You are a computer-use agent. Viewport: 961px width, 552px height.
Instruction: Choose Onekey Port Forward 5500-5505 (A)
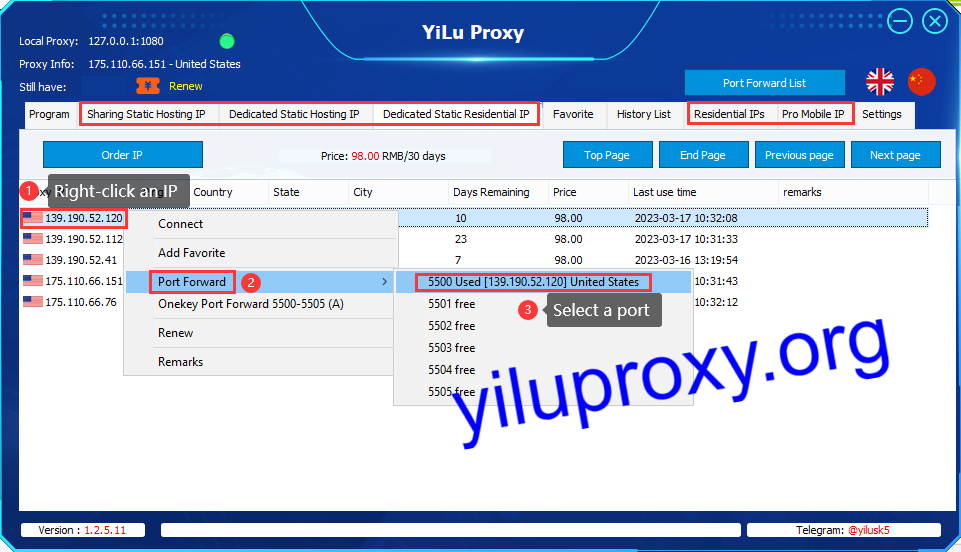261,304
